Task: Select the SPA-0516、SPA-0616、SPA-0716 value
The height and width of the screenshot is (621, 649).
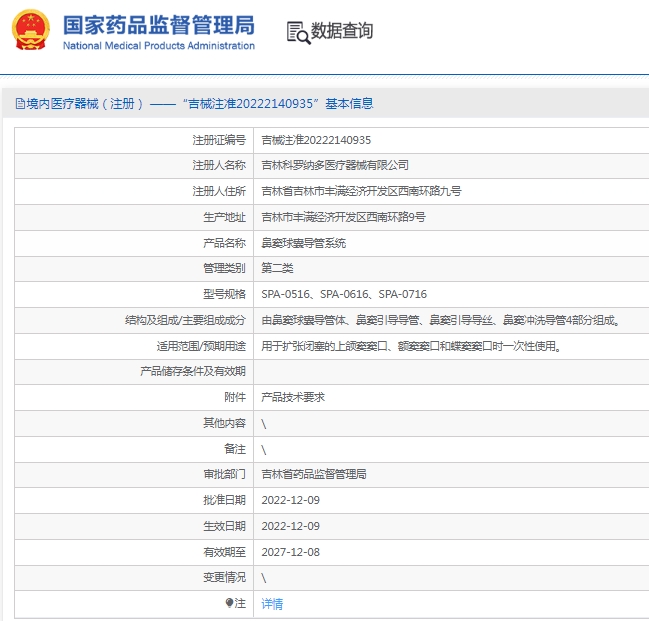Action: [x=344, y=294]
